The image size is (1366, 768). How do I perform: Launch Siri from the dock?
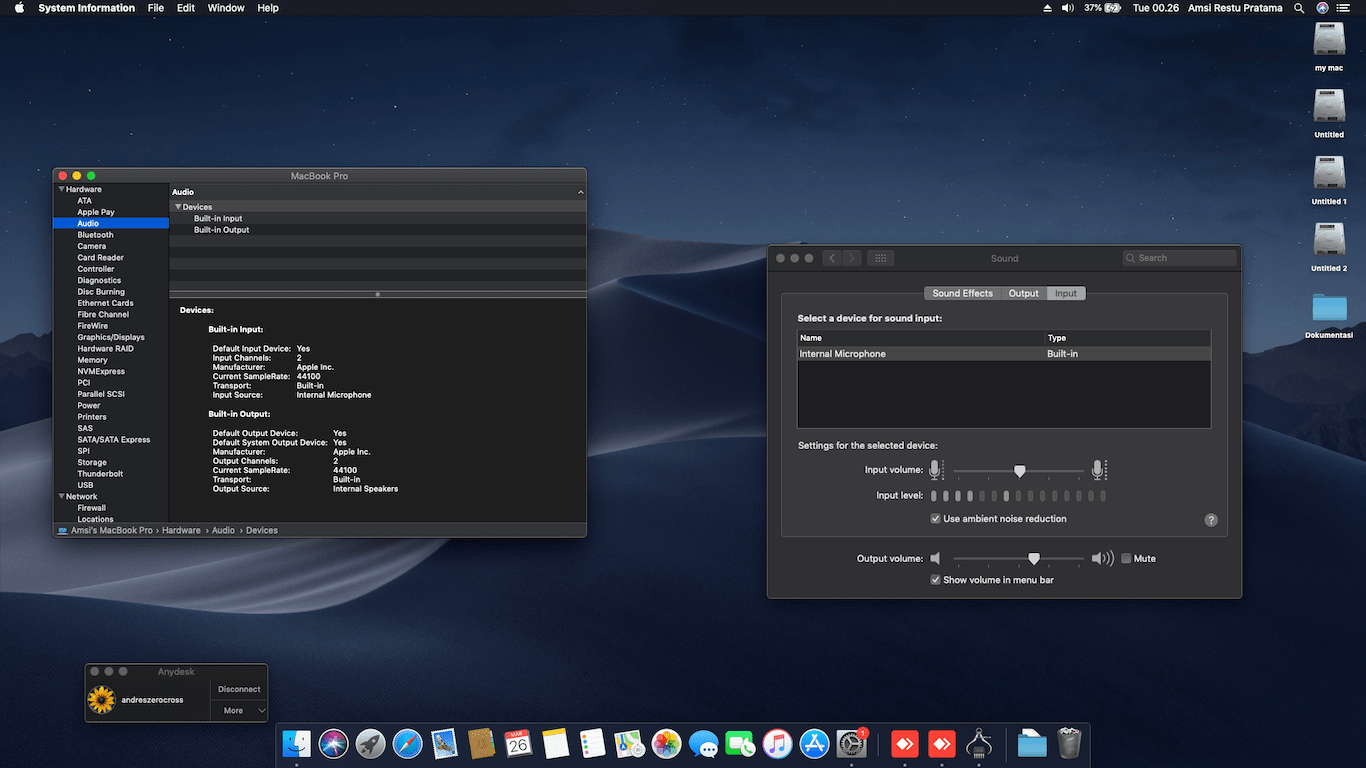click(333, 744)
